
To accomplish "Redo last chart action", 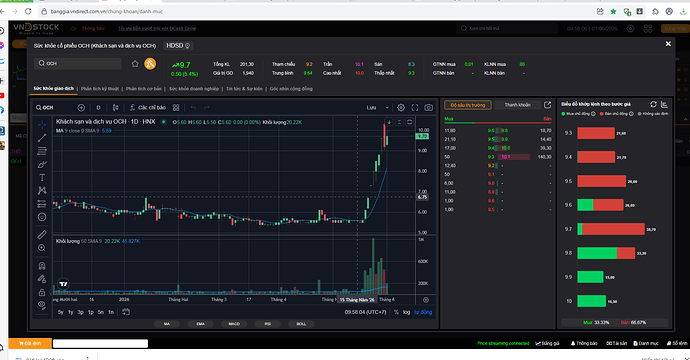I will pos(206,107).
